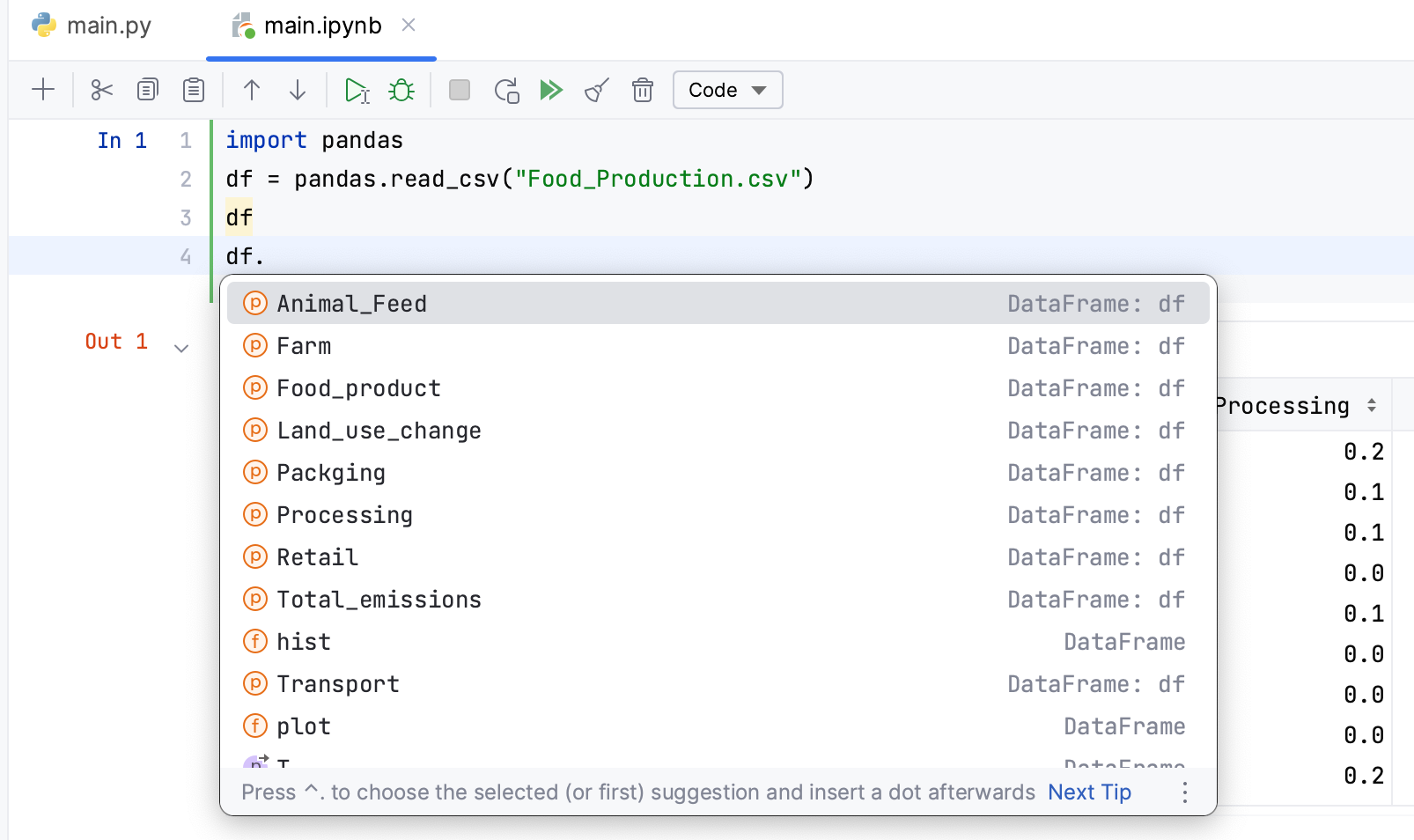Select Total_emissions completion suggestion
The image size is (1414, 840).
(379, 600)
